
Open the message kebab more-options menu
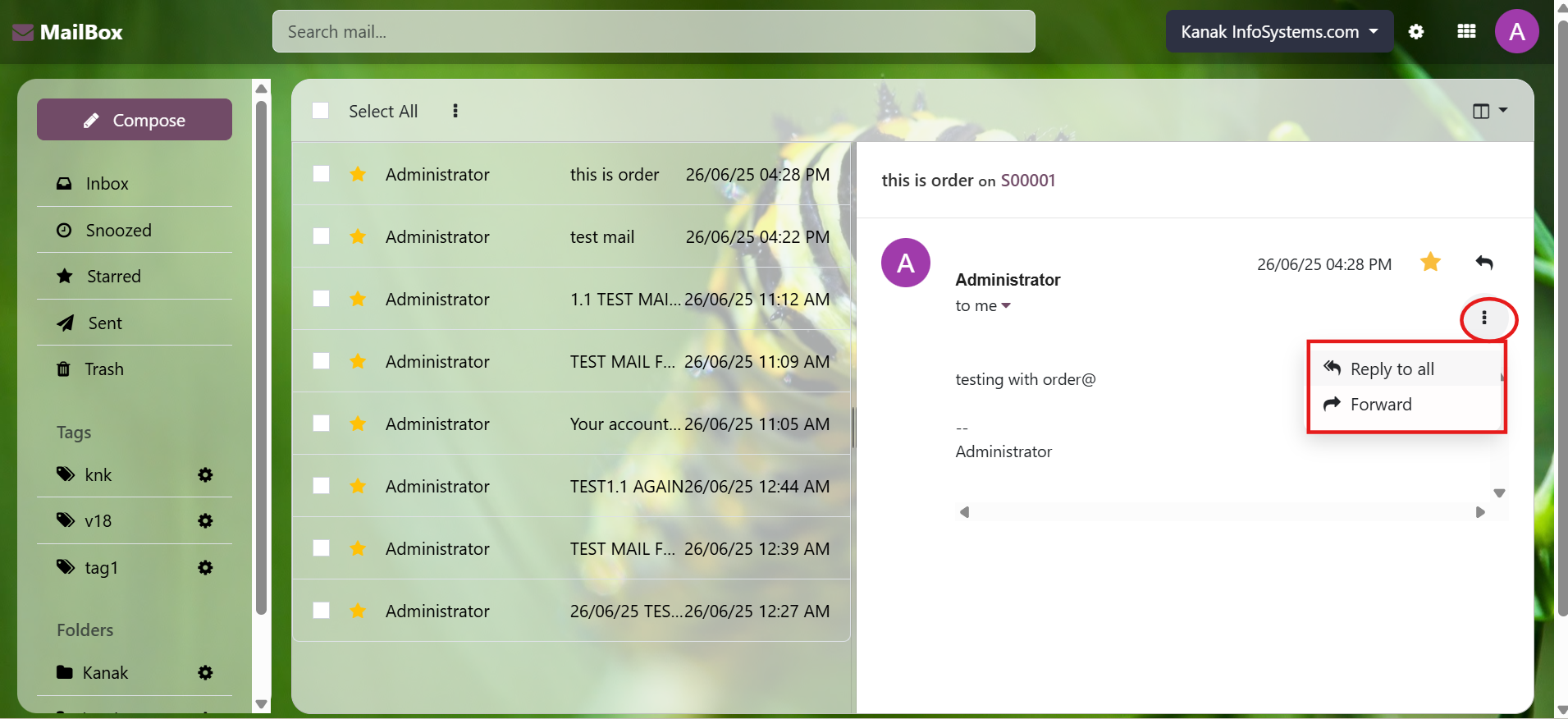click(1484, 318)
